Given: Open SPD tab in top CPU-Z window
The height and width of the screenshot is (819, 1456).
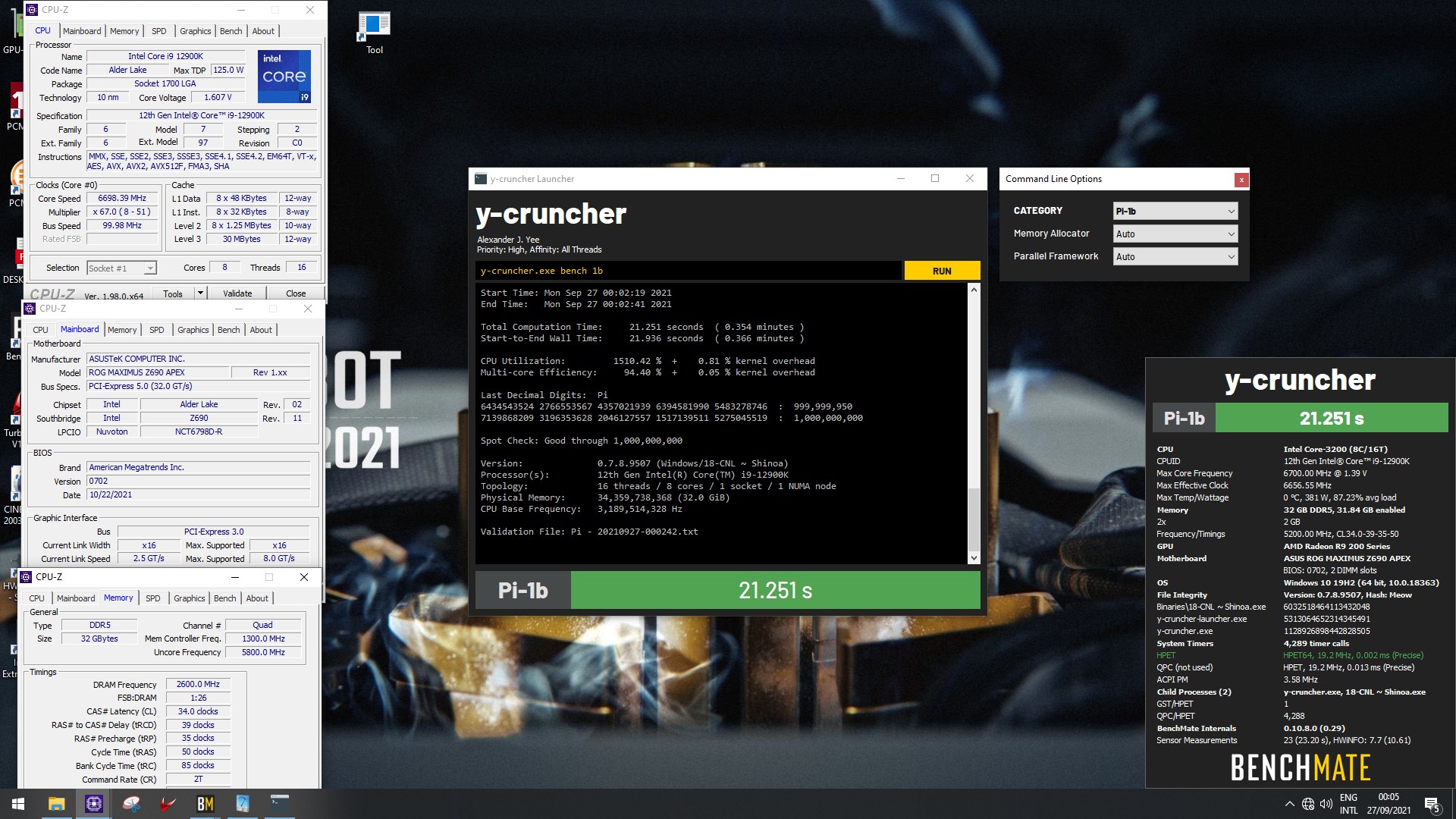Looking at the screenshot, I should point(158,31).
